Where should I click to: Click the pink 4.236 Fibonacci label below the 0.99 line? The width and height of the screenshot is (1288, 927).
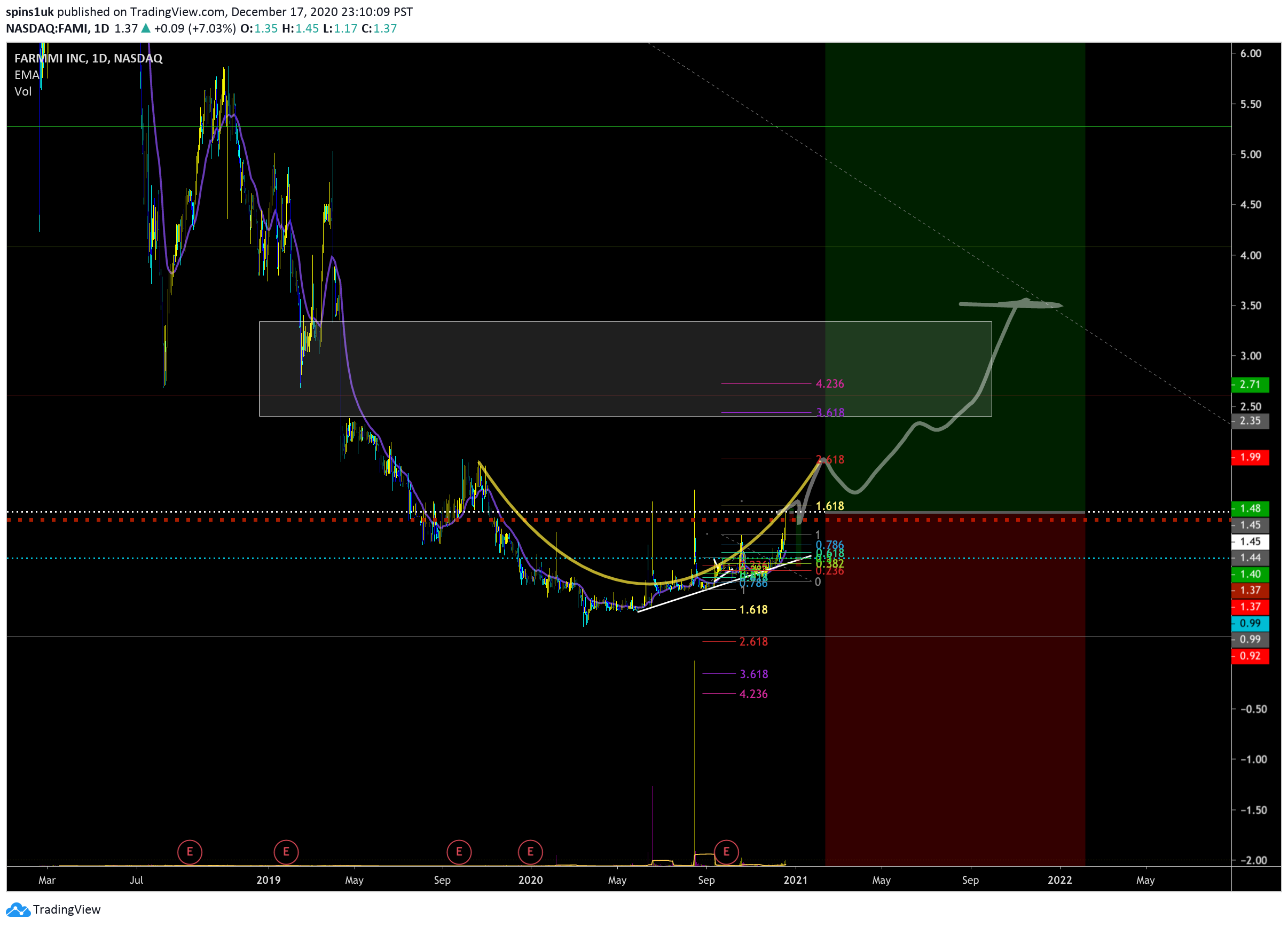(x=753, y=694)
